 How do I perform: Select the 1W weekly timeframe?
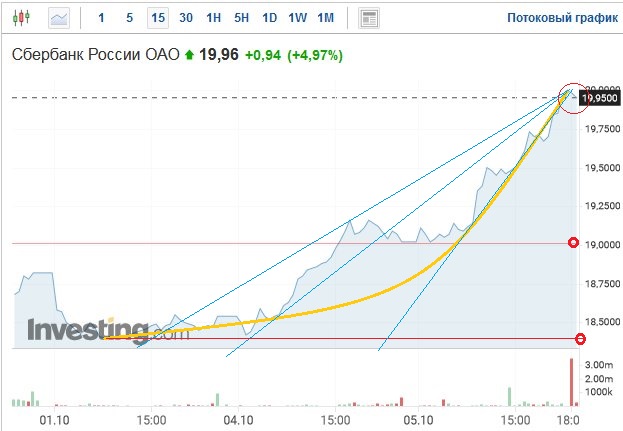(x=298, y=18)
